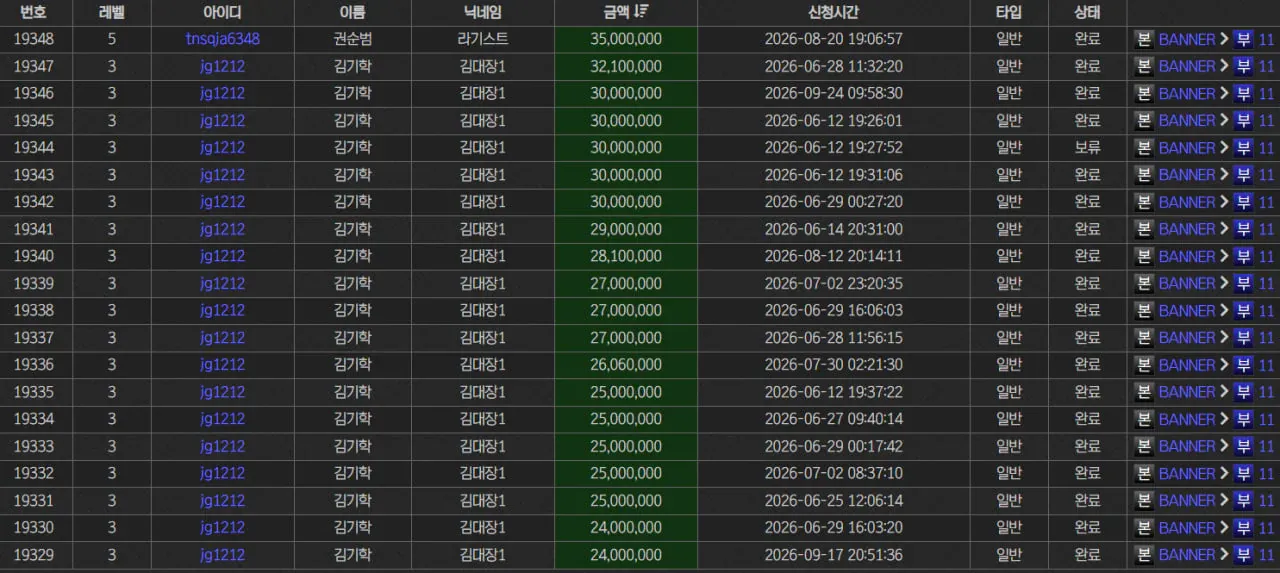The image size is (1280, 573).
Task: Click the 본 badge in row 19341
Action: tap(1144, 229)
